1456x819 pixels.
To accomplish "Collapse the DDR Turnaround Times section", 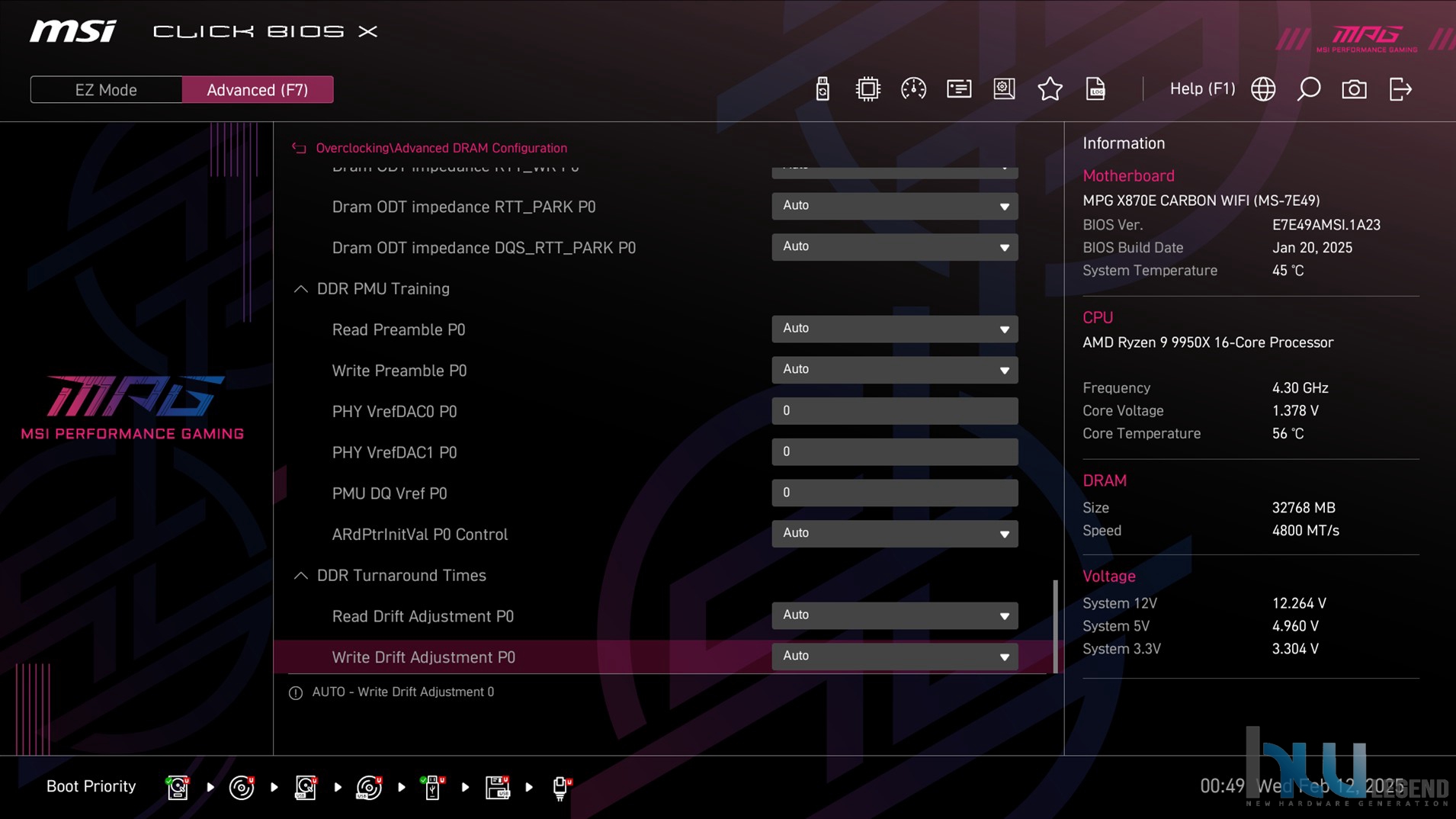I will (301, 576).
